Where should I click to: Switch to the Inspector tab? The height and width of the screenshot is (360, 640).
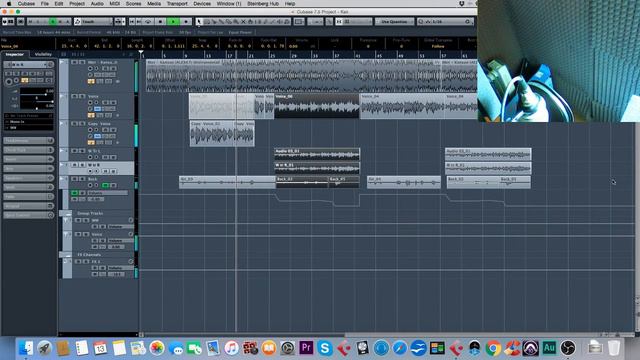point(15,54)
